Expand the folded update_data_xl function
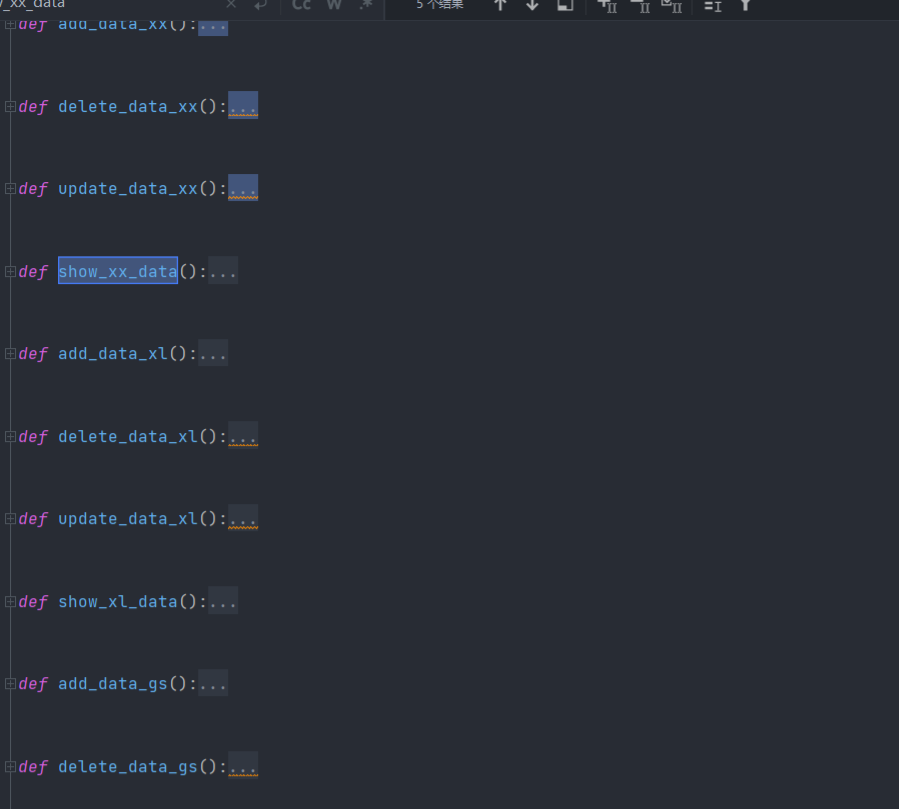The height and width of the screenshot is (809, 899). point(10,519)
